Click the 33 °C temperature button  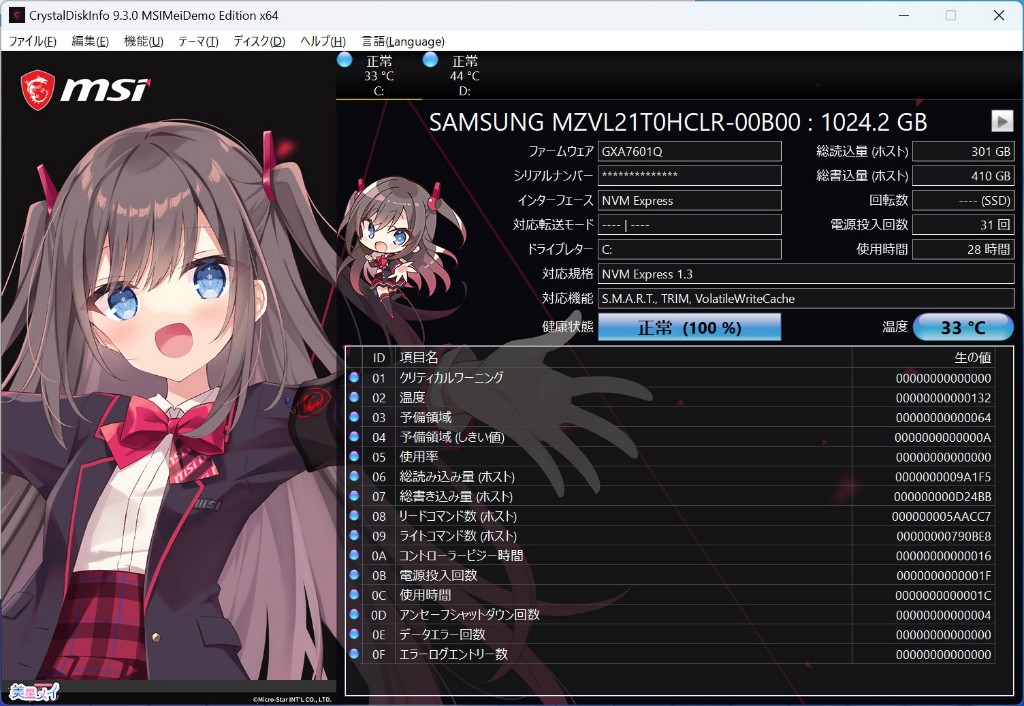coord(963,327)
